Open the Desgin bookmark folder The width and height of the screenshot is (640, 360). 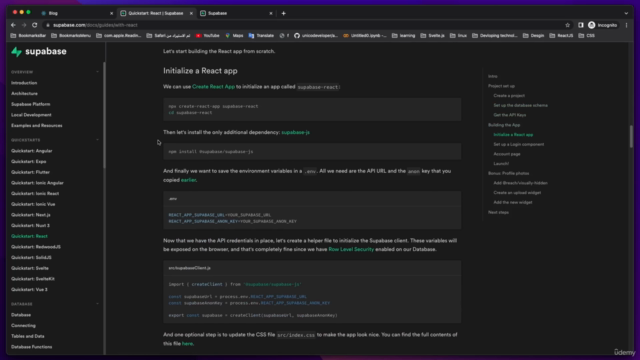click(x=534, y=36)
